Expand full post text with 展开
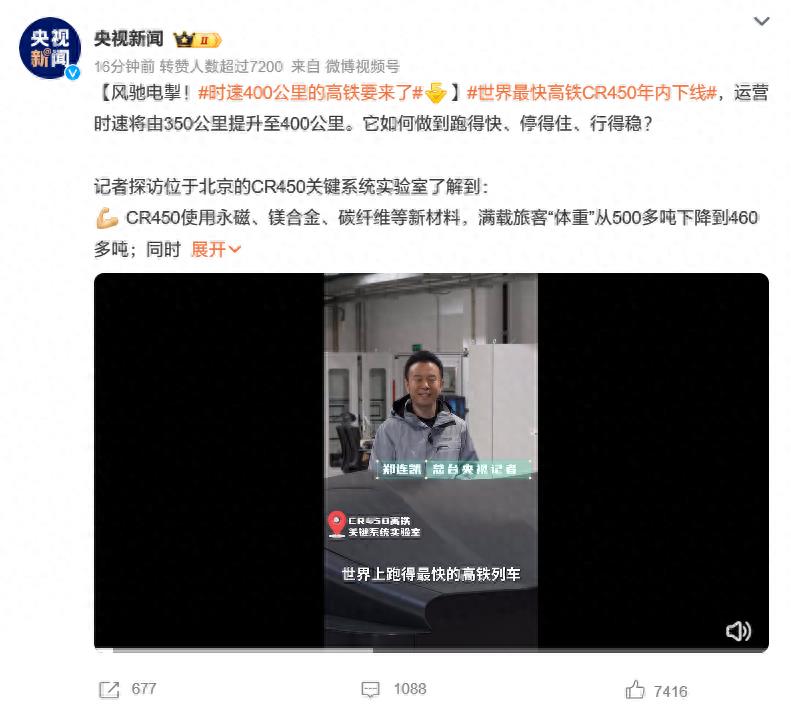The image size is (791, 711). (x=216, y=249)
